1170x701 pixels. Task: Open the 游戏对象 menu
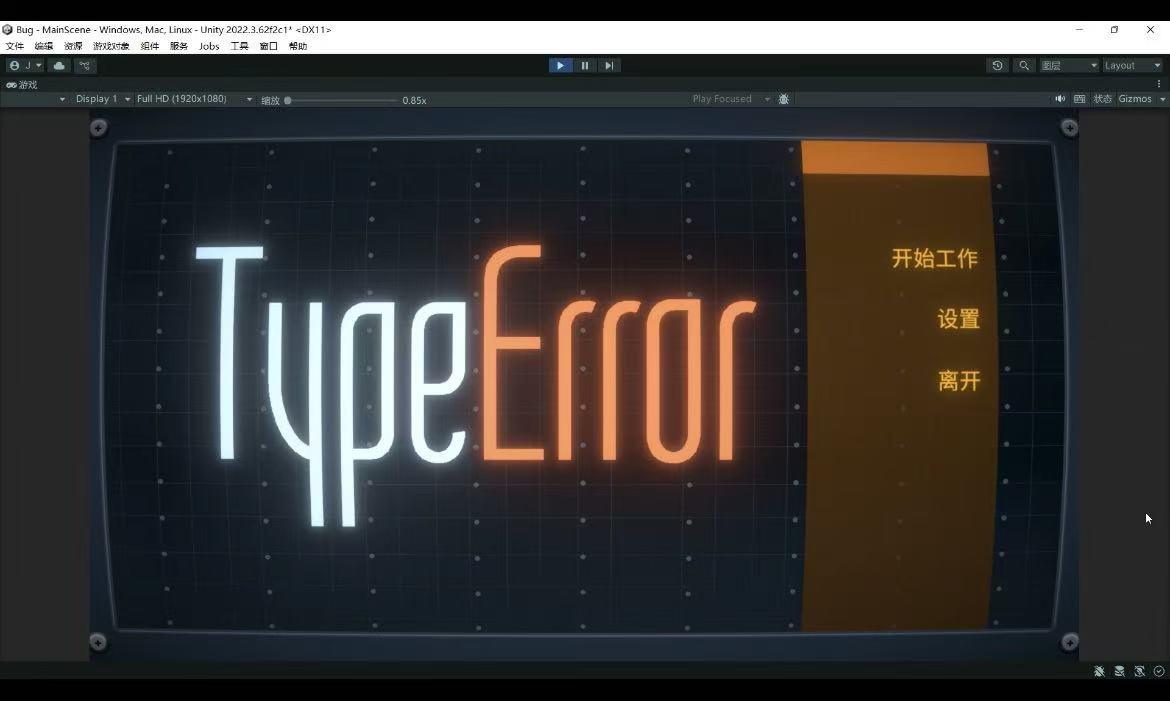111,46
